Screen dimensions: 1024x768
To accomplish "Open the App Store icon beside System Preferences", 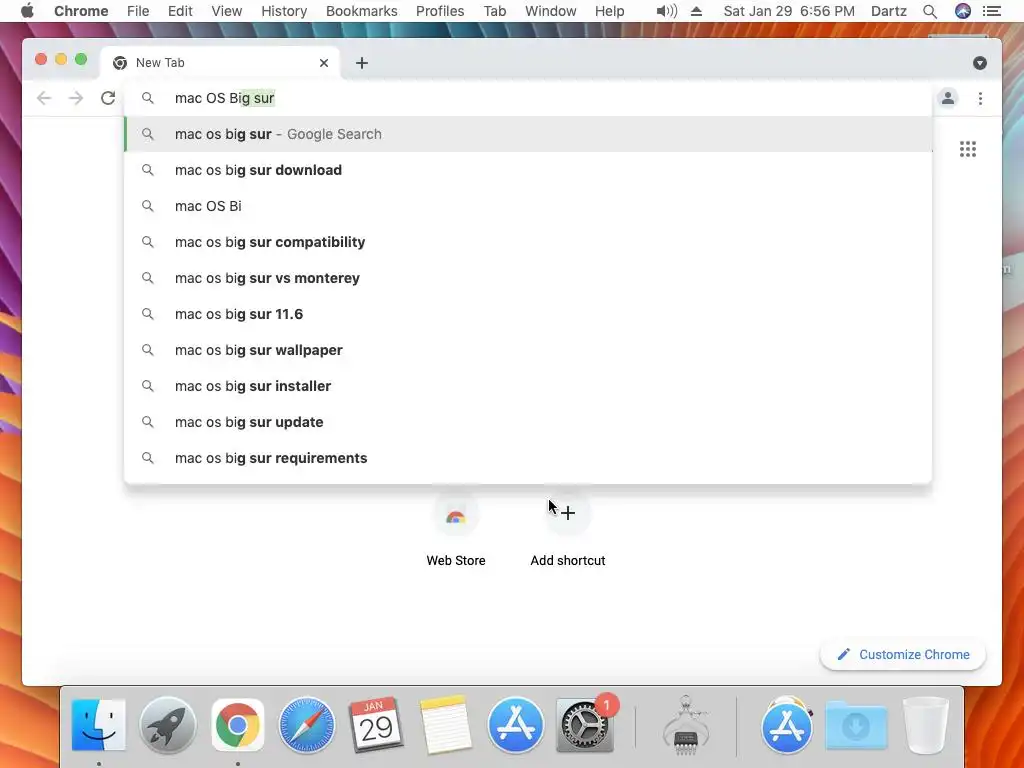I will (x=515, y=725).
